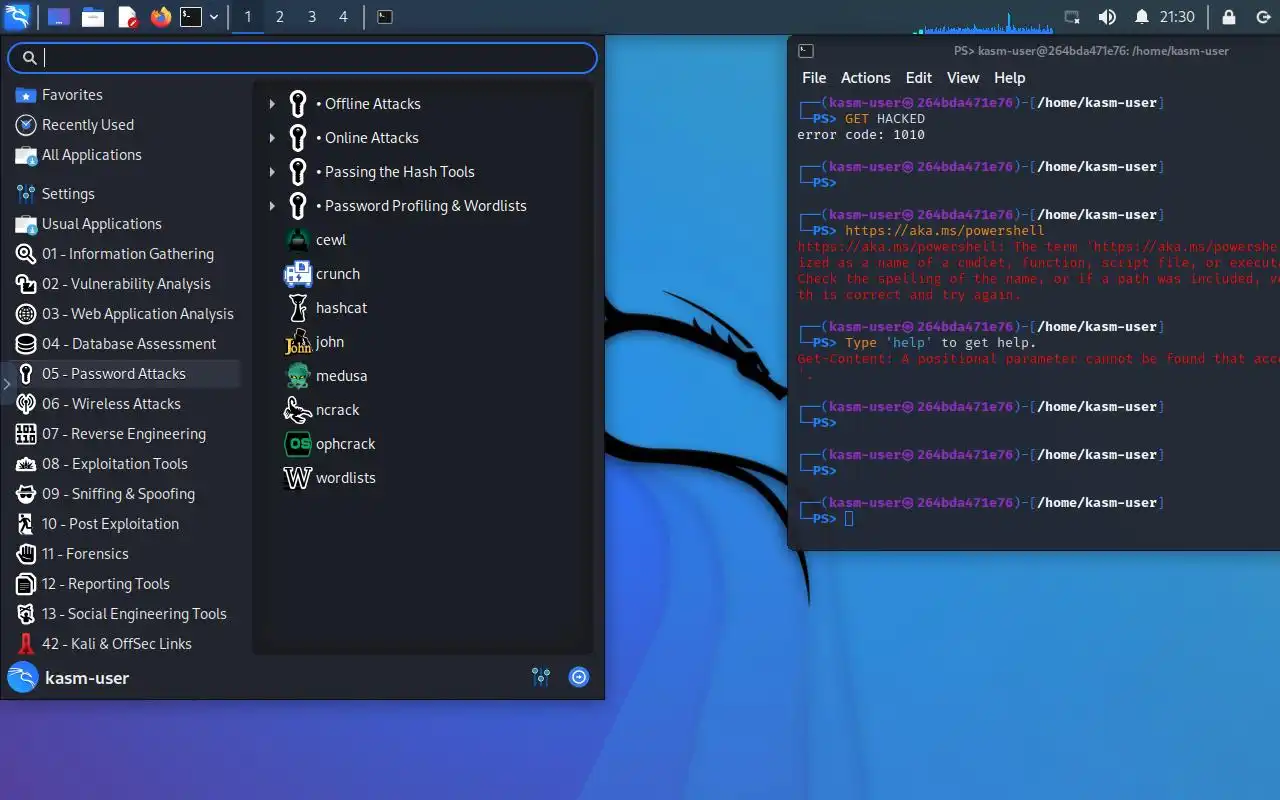Select the Favorites category

[x=126, y=95]
